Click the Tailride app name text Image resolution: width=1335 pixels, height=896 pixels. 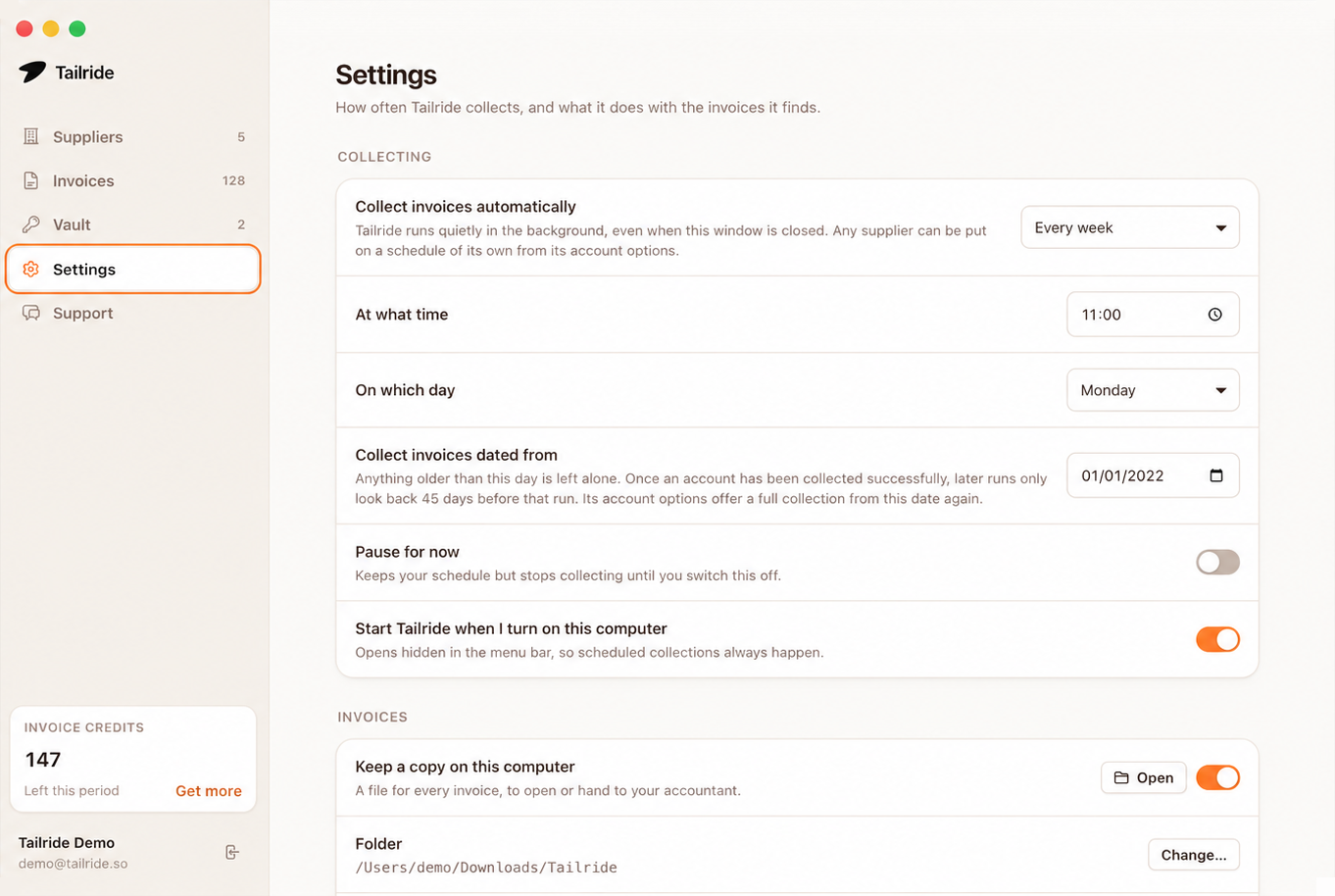tap(84, 73)
